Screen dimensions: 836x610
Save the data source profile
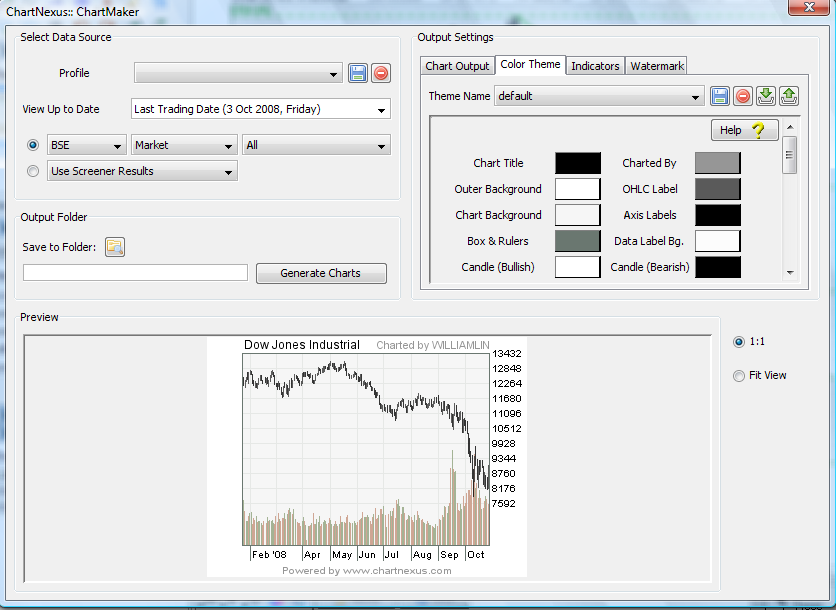[358, 73]
